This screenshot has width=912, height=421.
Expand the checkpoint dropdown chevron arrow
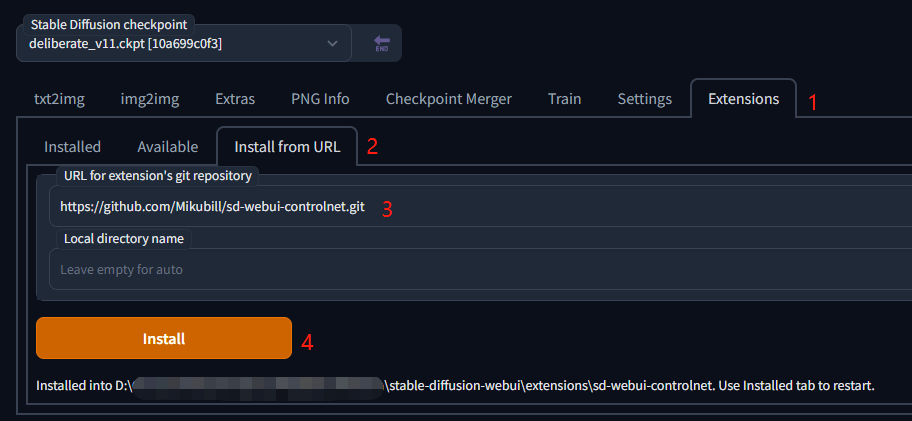(333, 44)
